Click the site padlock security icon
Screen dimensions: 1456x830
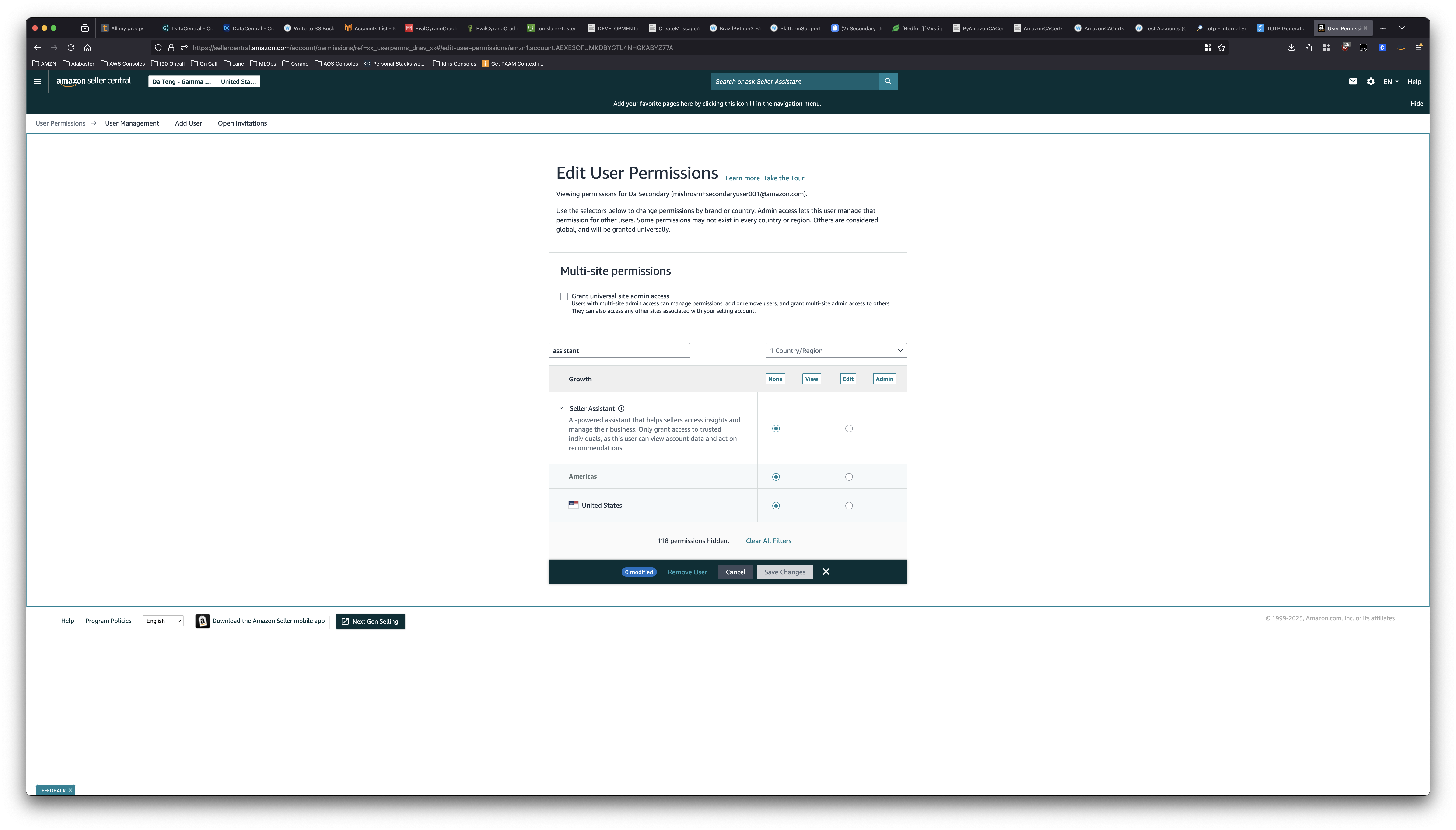tap(171, 48)
